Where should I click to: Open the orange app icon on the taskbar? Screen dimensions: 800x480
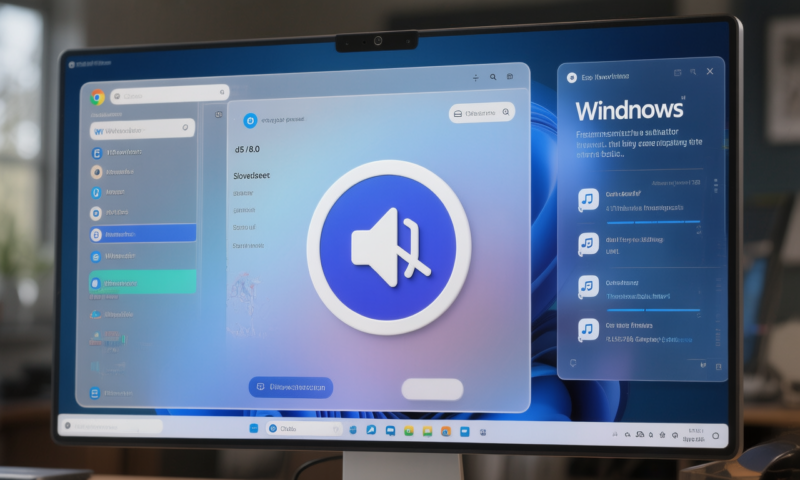coord(446,432)
